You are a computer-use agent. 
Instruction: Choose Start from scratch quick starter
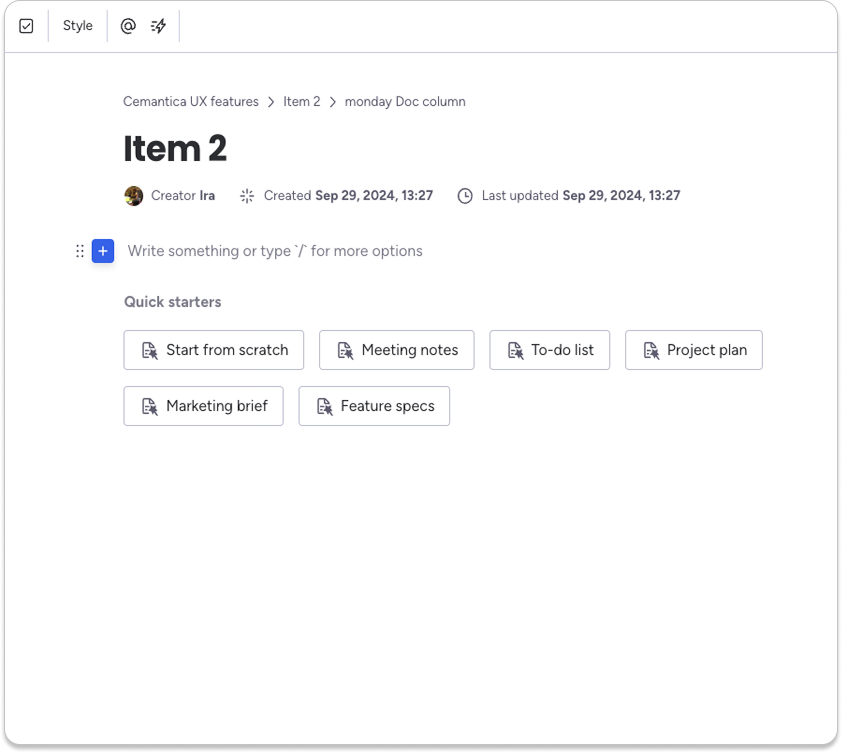[214, 350]
